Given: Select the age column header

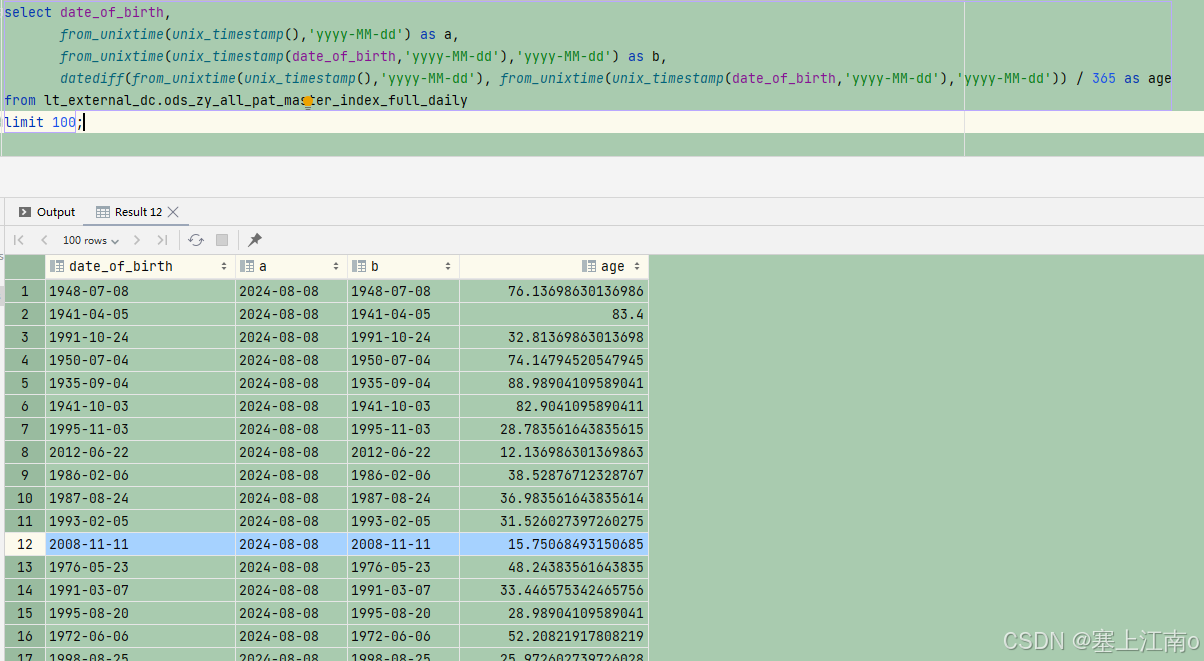Looking at the screenshot, I should click(x=554, y=267).
